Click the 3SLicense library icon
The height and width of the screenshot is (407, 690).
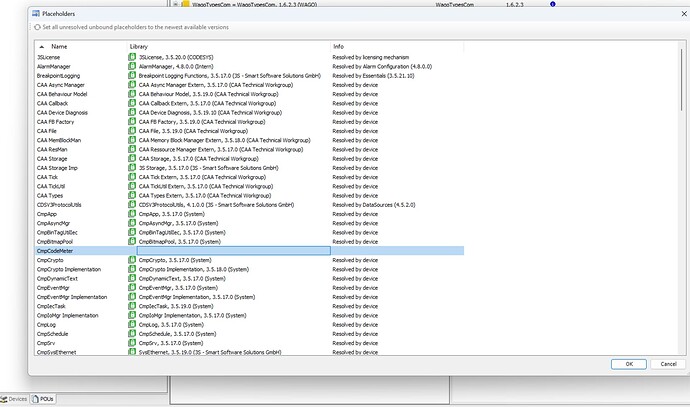(x=132, y=57)
